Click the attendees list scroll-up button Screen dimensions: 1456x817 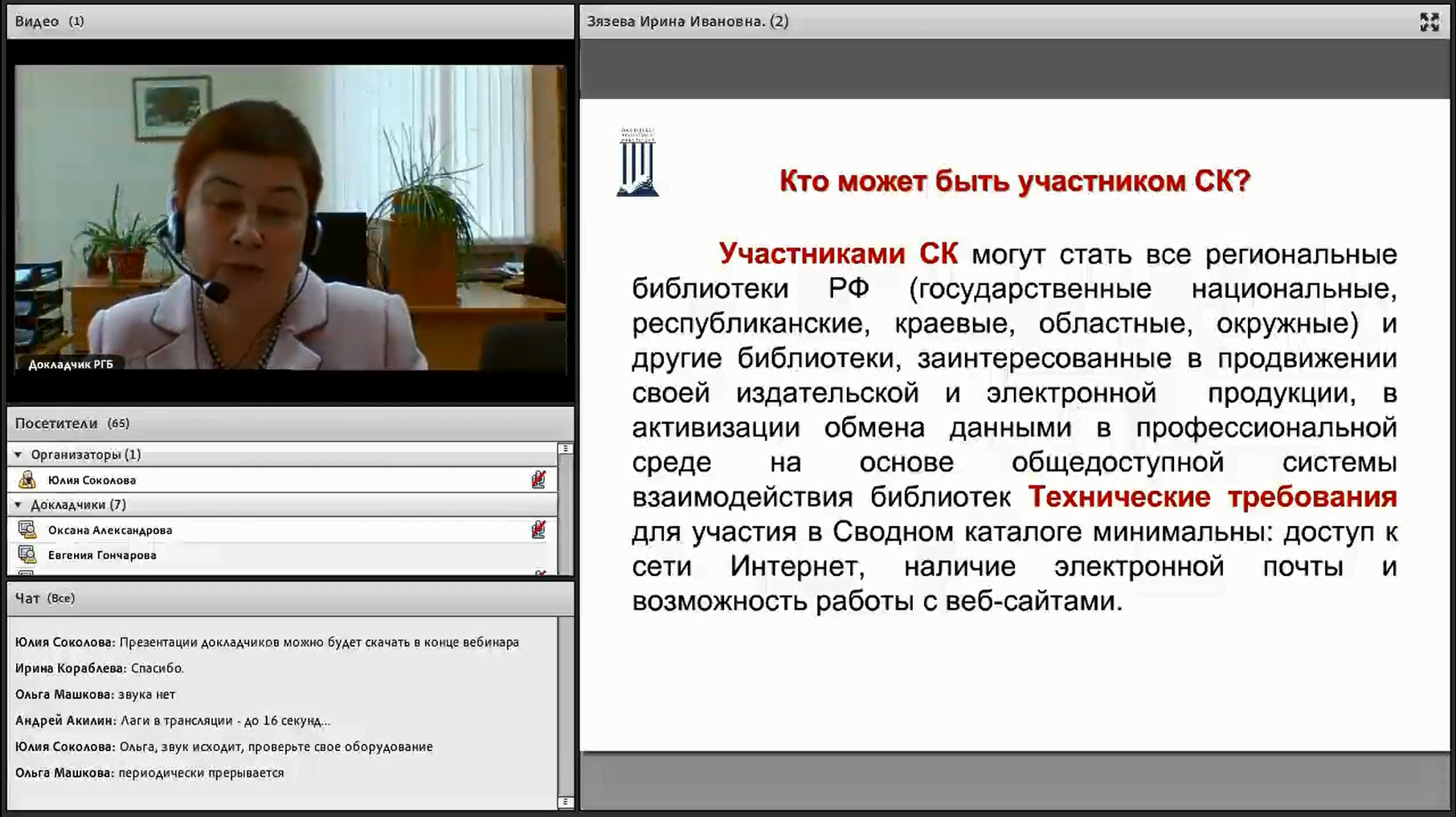pos(565,449)
